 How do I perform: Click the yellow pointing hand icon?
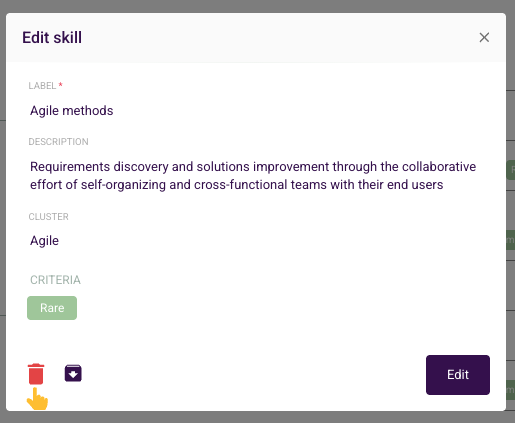tap(37, 399)
